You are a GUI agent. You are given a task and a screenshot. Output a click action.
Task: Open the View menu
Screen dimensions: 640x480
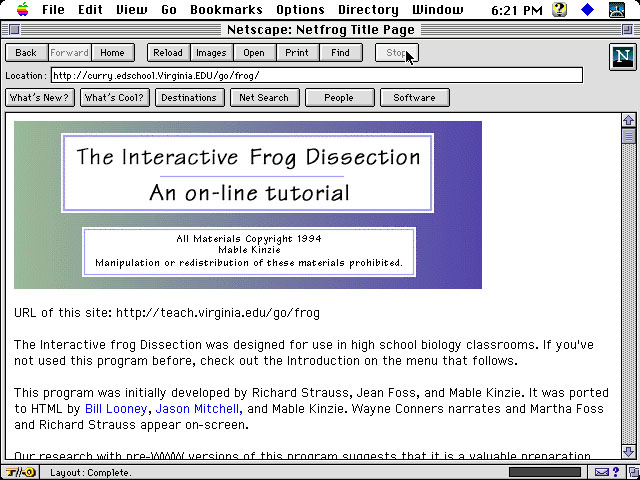coord(132,10)
